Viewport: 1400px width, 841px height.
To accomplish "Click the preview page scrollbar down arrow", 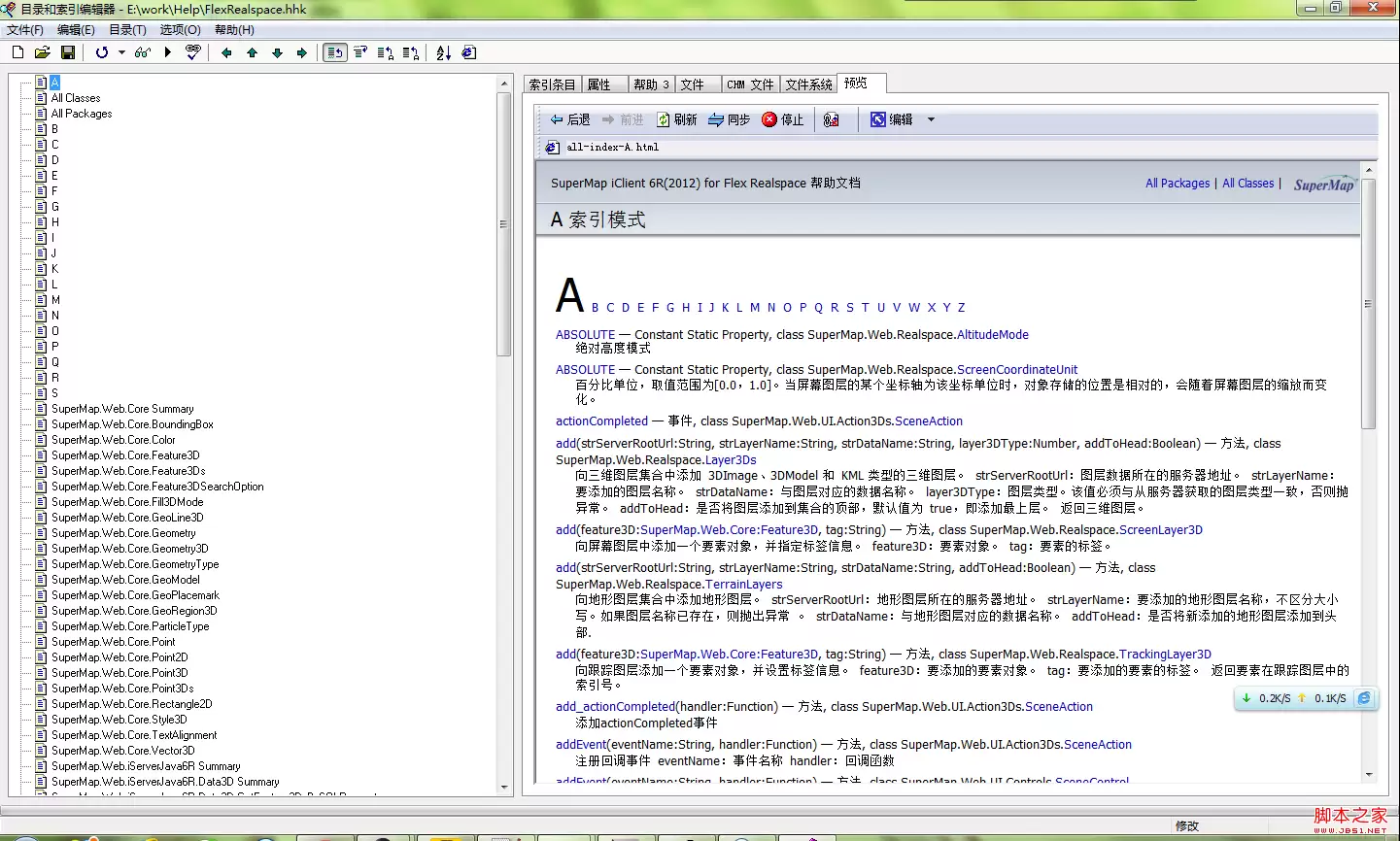I will pyautogui.click(x=1369, y=775).
